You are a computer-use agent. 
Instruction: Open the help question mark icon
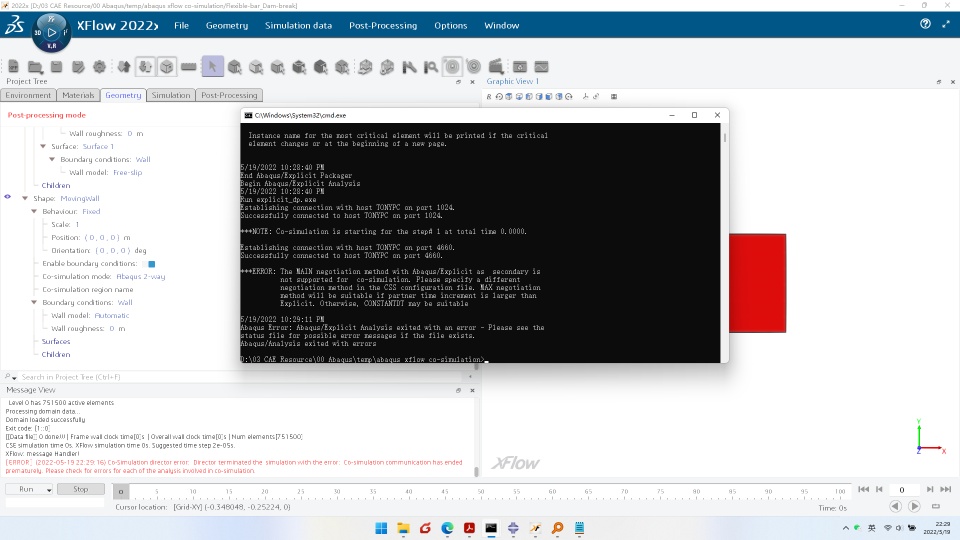pos(925,23)
